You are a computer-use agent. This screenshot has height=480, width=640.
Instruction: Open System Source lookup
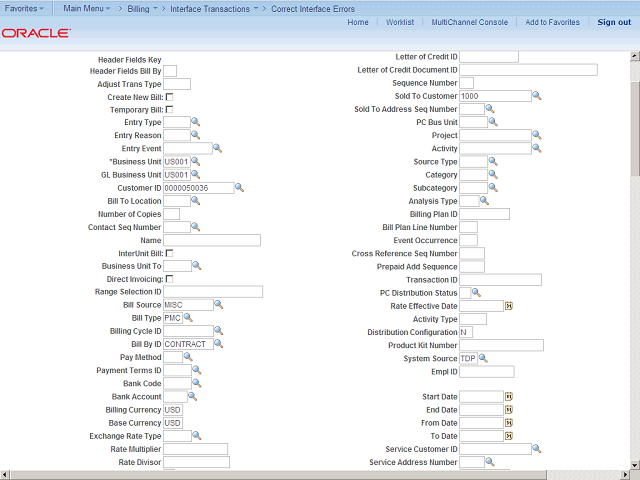tap(483, 358)
